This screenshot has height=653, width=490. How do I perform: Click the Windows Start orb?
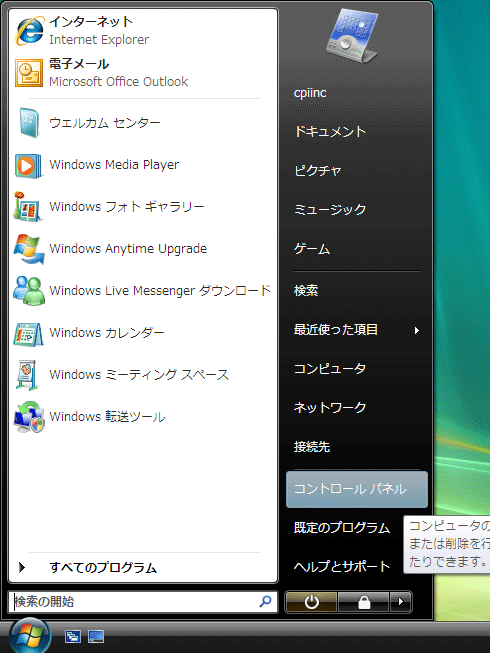coord(29,636)
